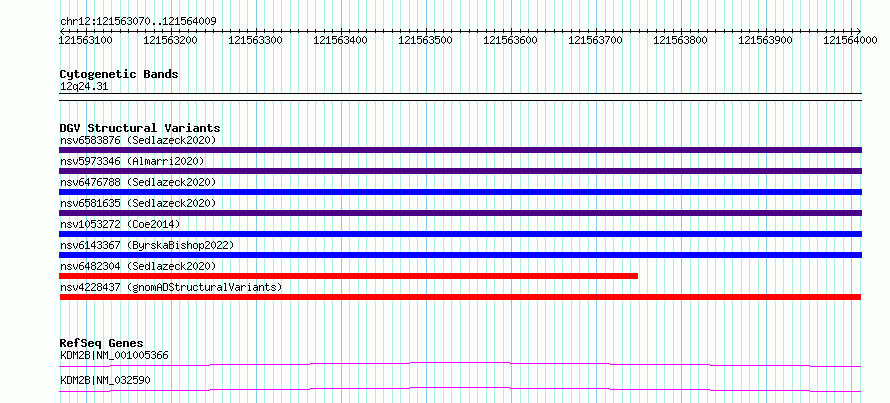The image size is (890, 403).
Task: Click the 12q24.31 cytogenetic band line
Action: [460, 97]
